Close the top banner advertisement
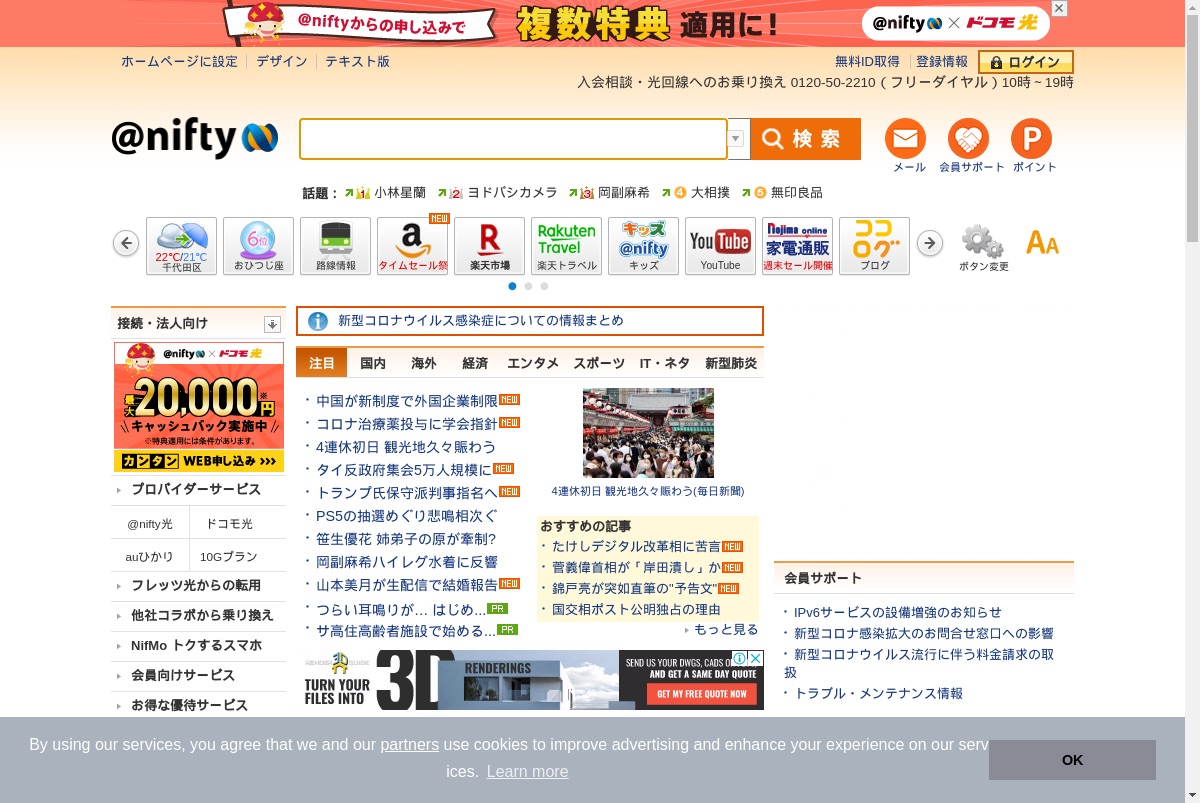1200x803 pixels. coord(1059,8)
